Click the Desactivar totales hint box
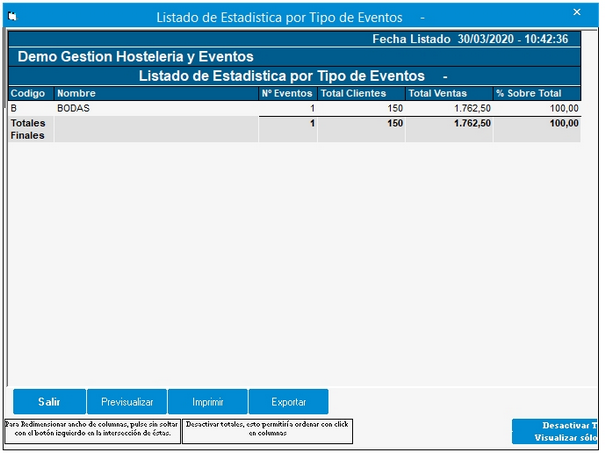 click(x=267, y=431)
